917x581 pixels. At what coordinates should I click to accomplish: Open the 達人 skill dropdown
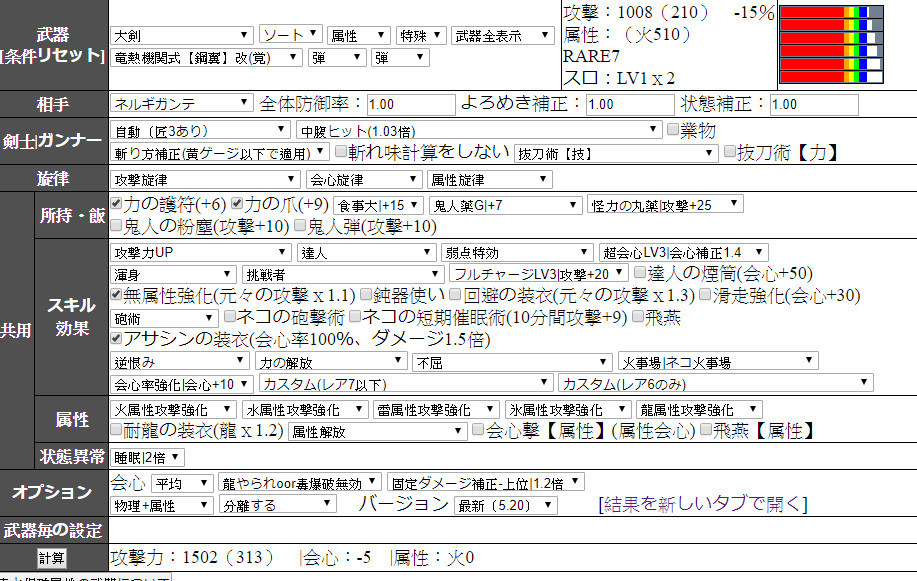pos(366,253)
